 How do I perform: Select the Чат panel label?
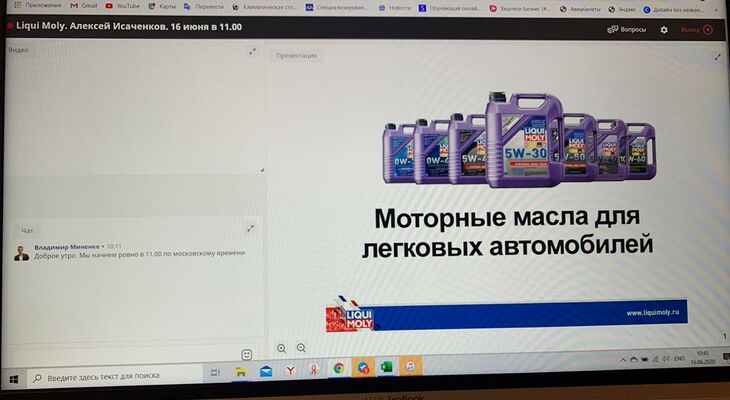27,231
